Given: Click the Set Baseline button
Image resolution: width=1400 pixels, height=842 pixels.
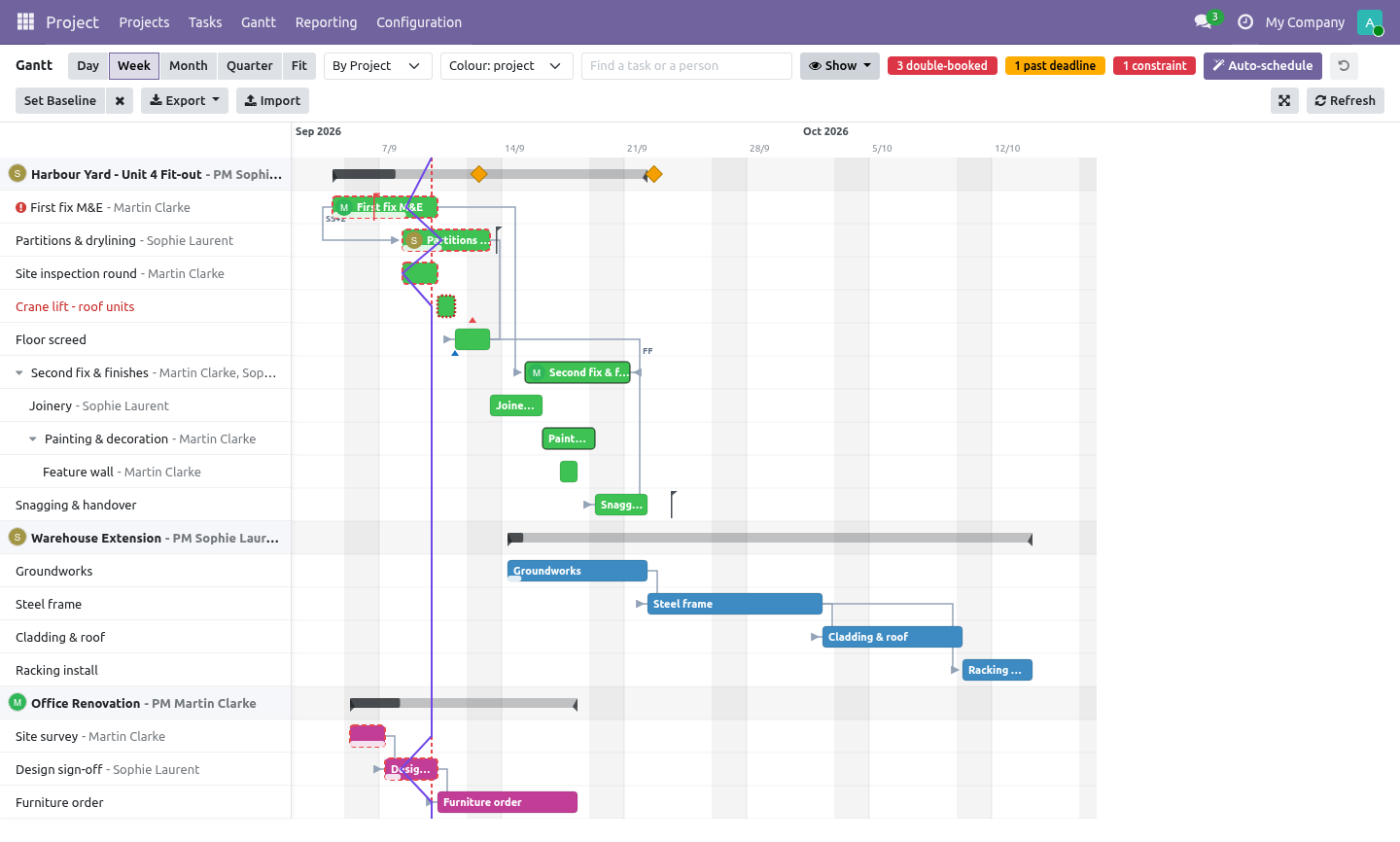Looking at the screenshot, I should 60,100.
